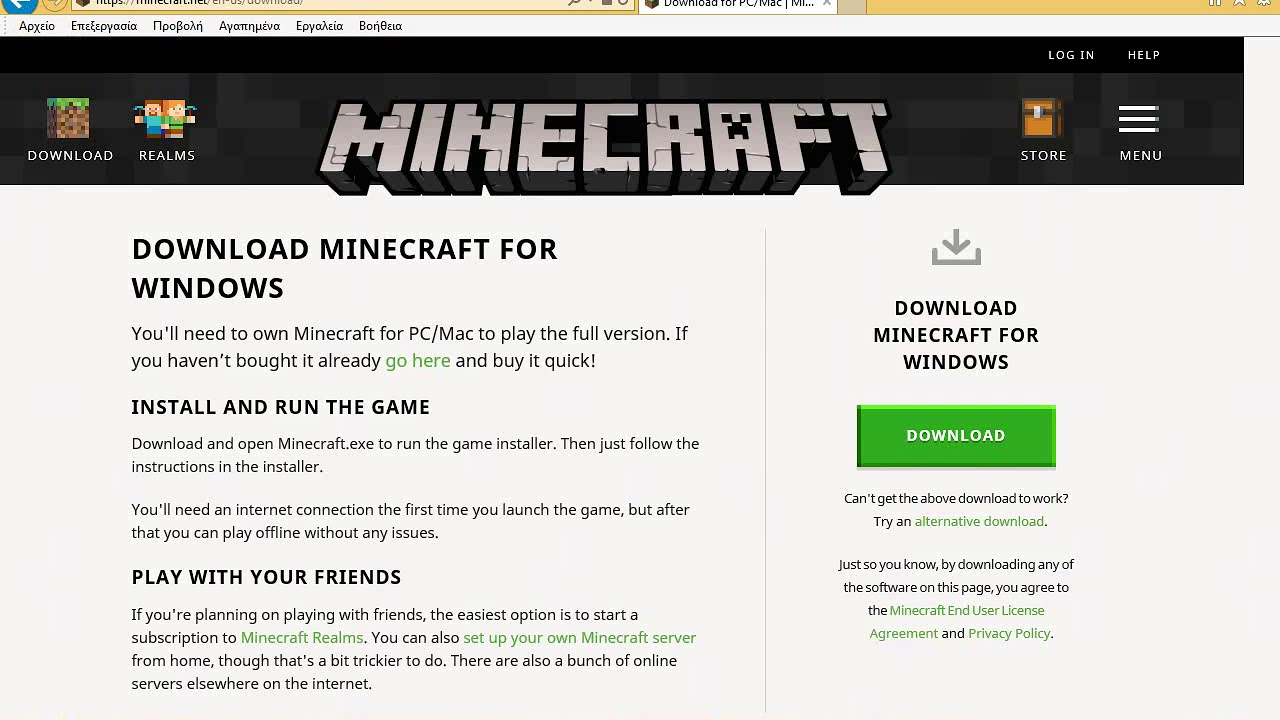Click the green DOWNLOAD button
The height and width of the screenshot is (720, 1280).
click(x=956, y=436)
